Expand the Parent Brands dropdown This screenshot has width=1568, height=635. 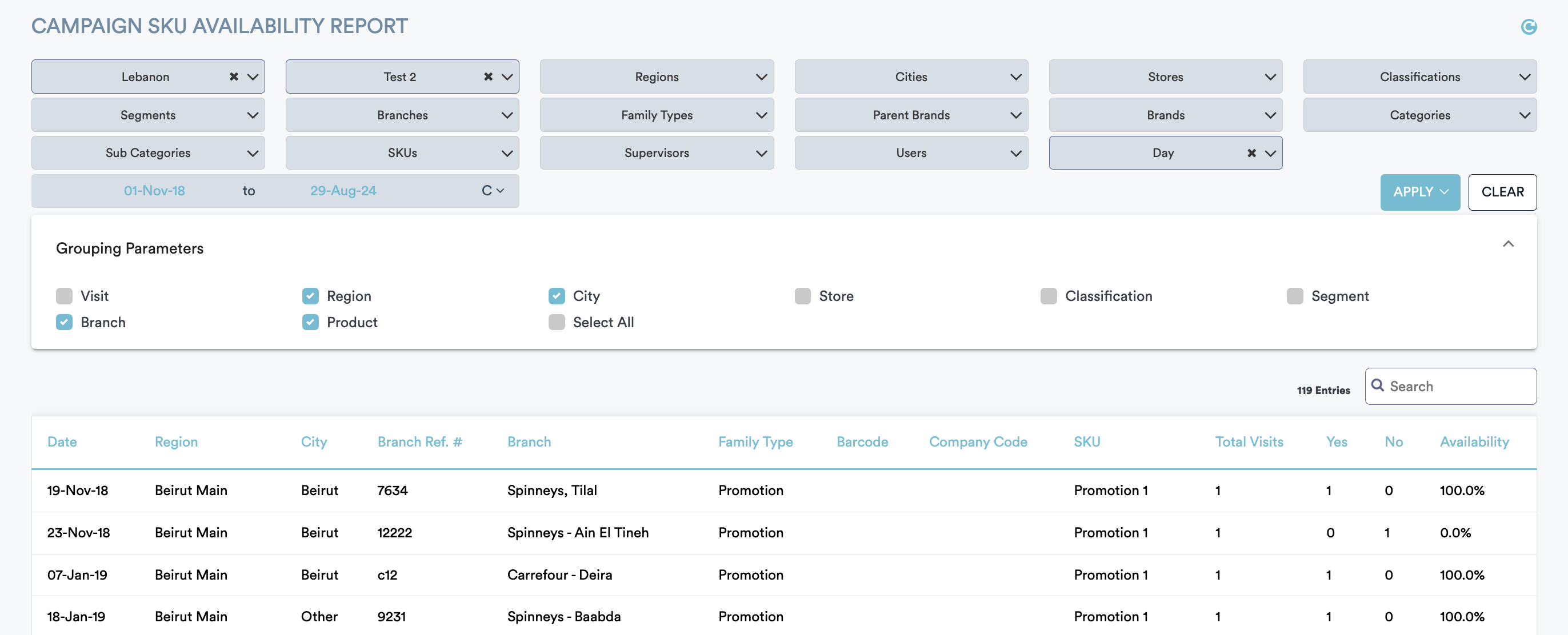(911, 115)
